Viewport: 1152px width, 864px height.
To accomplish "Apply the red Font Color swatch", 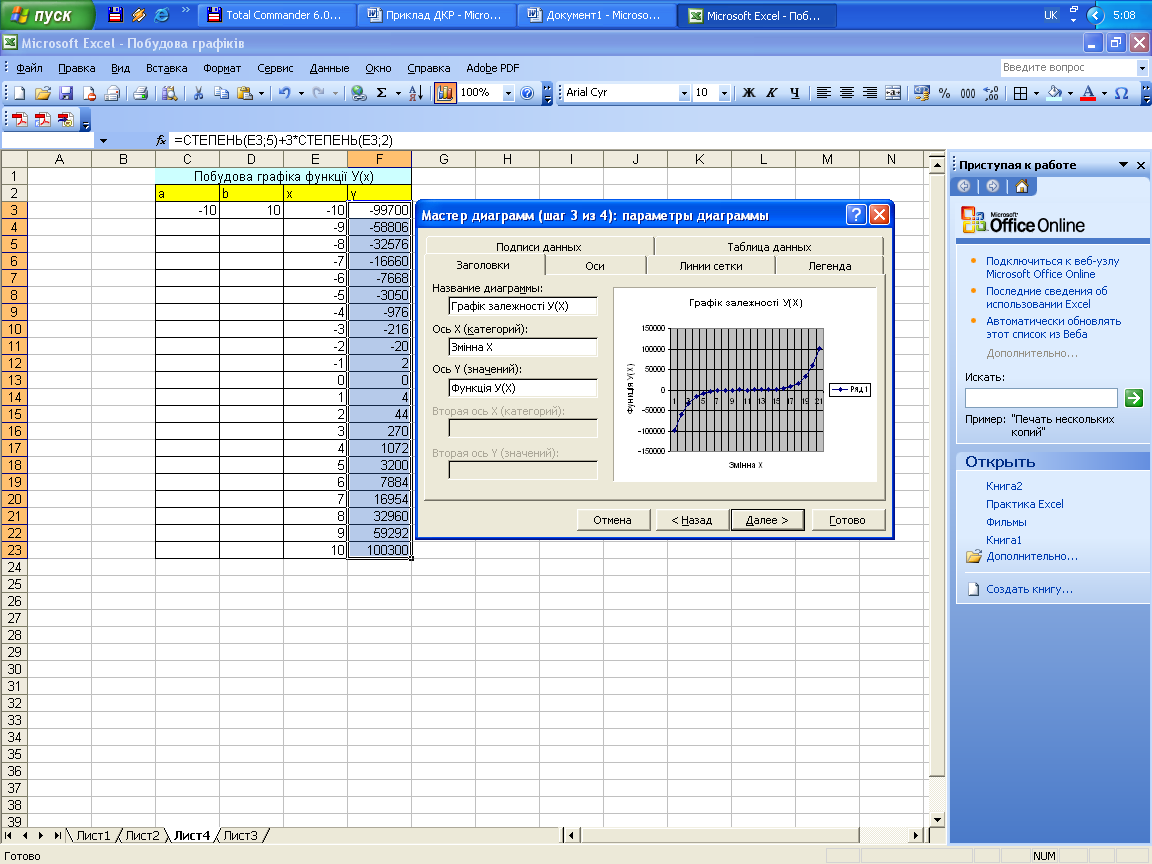I will tap(1088, 93).
